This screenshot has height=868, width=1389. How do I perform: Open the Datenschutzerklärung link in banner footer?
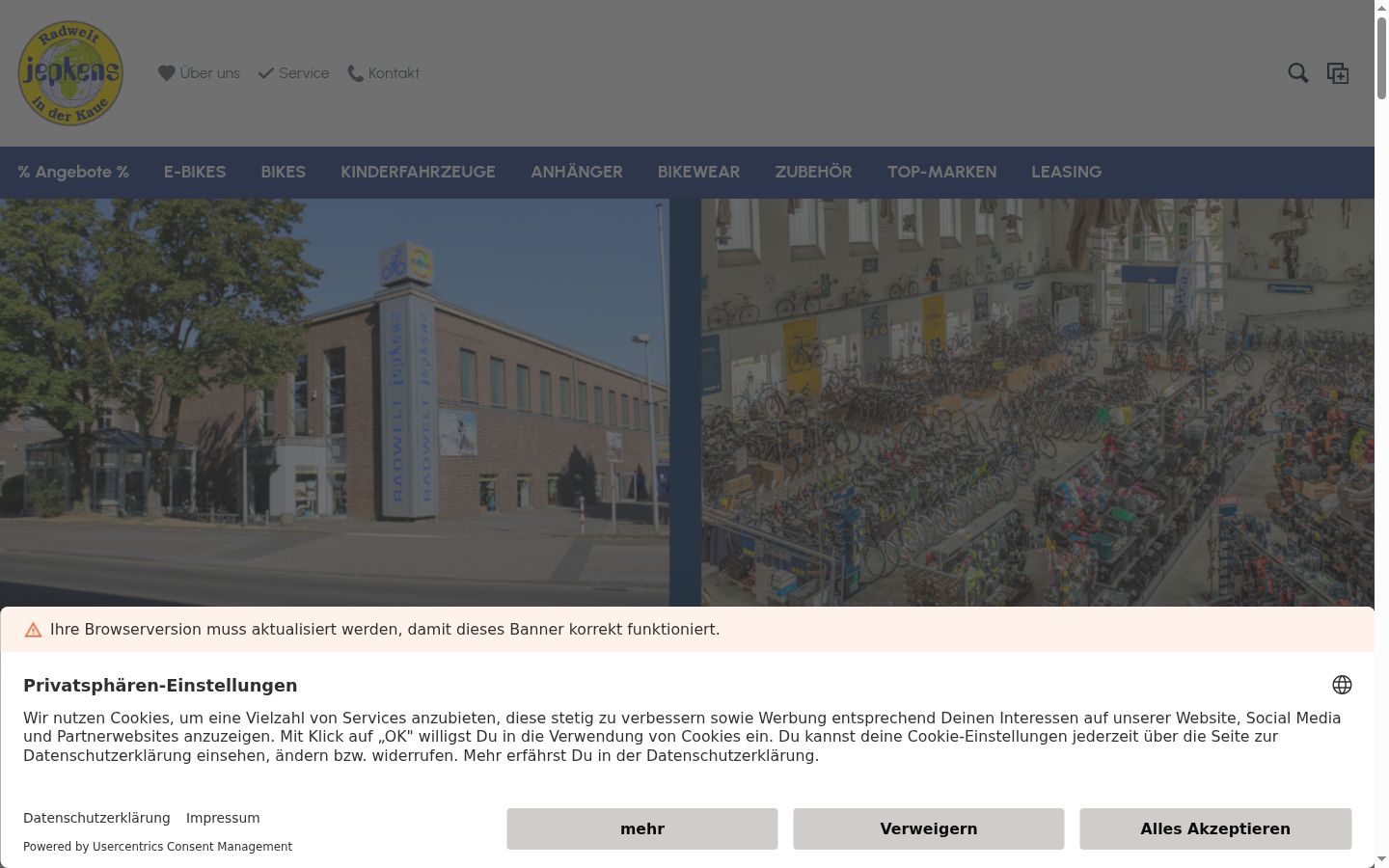tap(96, 818)
